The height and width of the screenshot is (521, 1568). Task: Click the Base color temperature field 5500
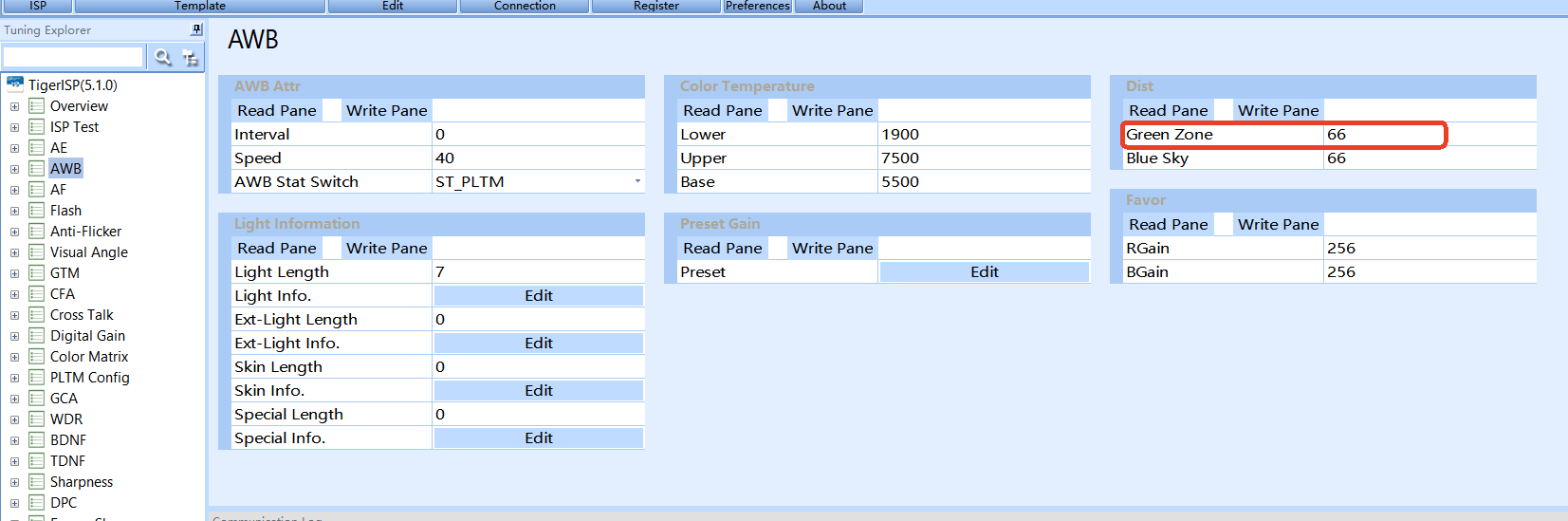(x=985, y=181)
